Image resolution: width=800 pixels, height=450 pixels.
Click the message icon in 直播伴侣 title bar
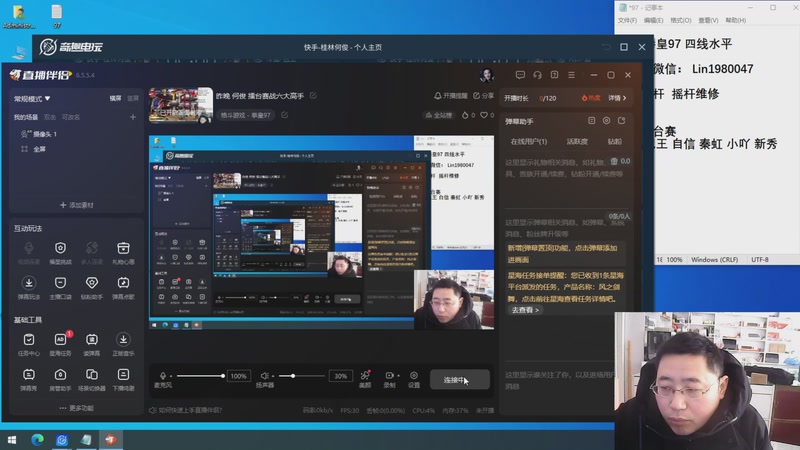pyautogui.click(x=520, y=75)
